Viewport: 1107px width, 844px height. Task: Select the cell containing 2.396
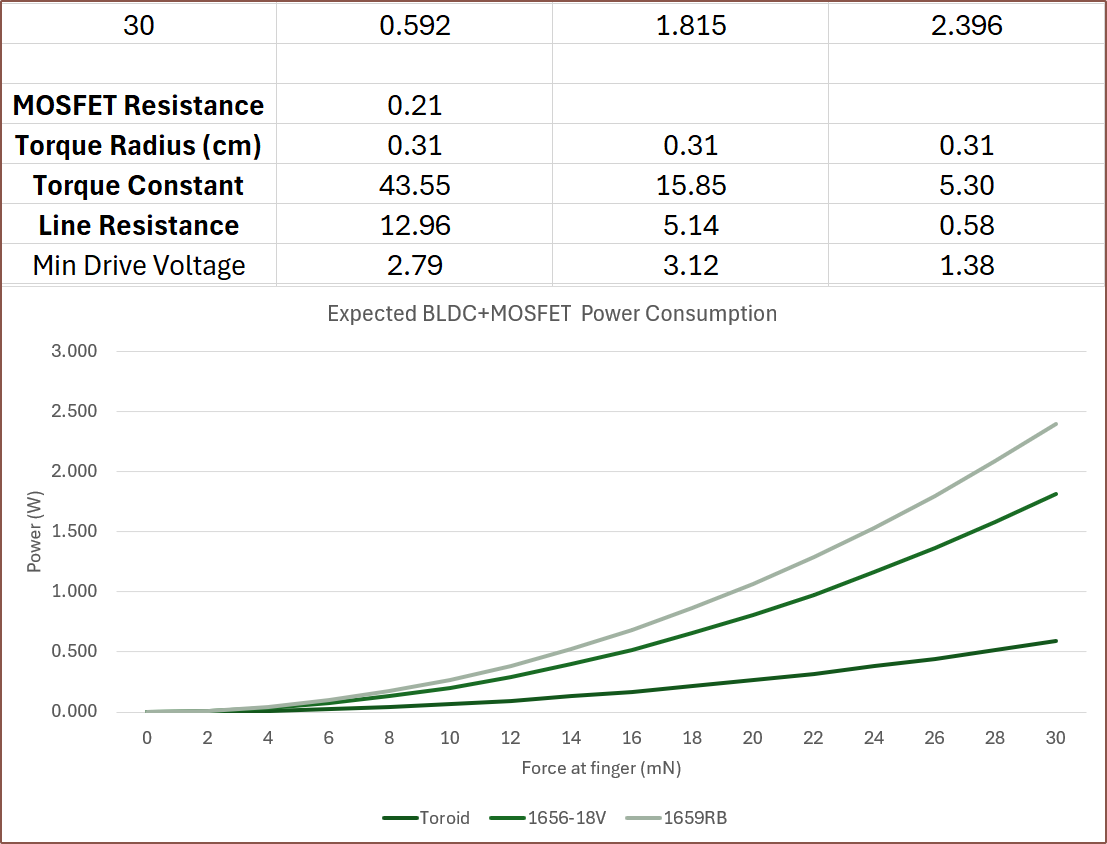pyautogui.click(x=966, y=25)
